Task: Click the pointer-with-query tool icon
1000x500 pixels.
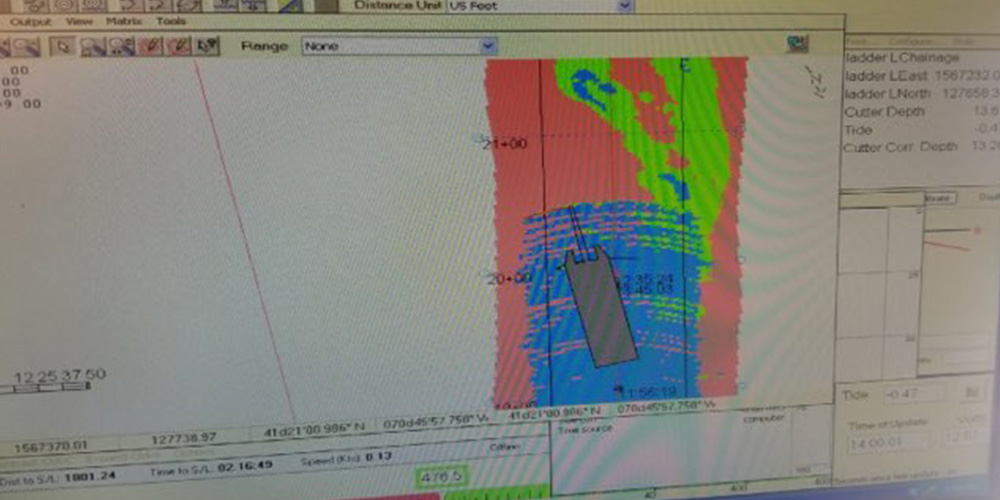Action: [x=207, y=46]
